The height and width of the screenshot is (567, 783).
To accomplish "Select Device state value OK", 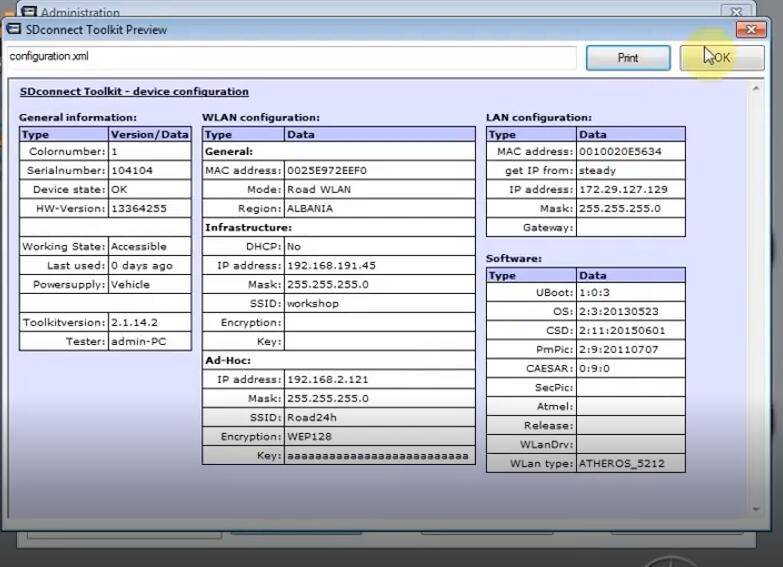I will [x=119, y=189].
